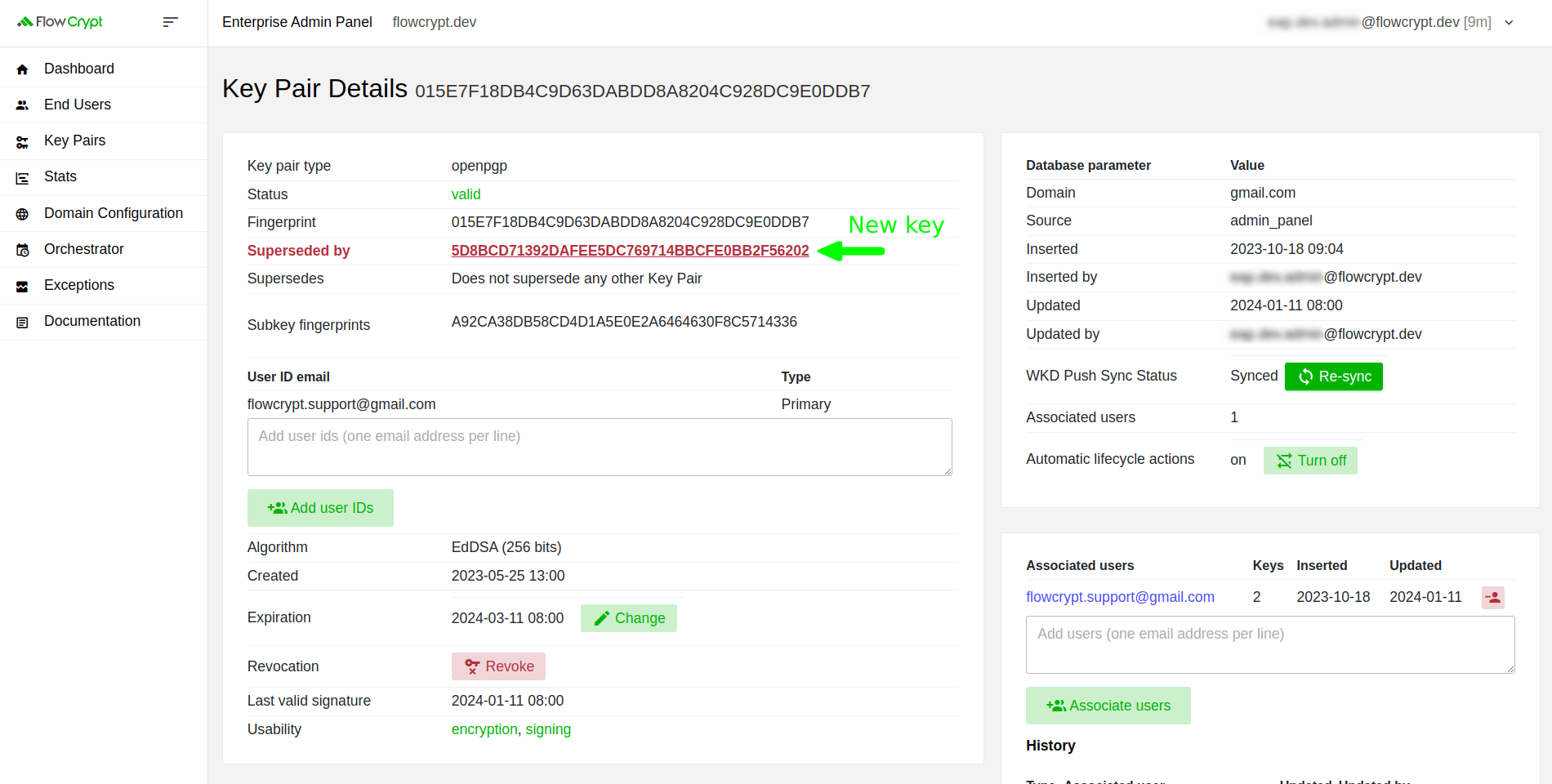Click the Stats chart icon
This screenshot has height=784, width=1552.
tap(22, 177)
